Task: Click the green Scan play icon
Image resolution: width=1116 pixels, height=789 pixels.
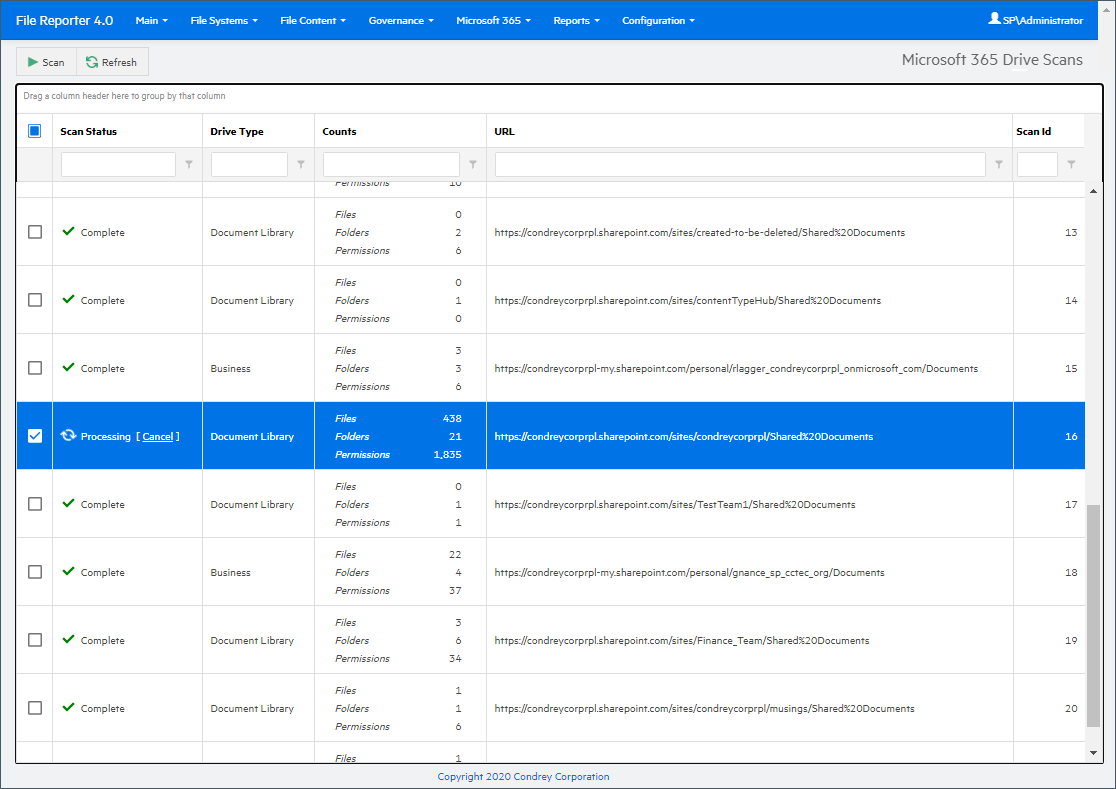Action: [x=33, y=62]
